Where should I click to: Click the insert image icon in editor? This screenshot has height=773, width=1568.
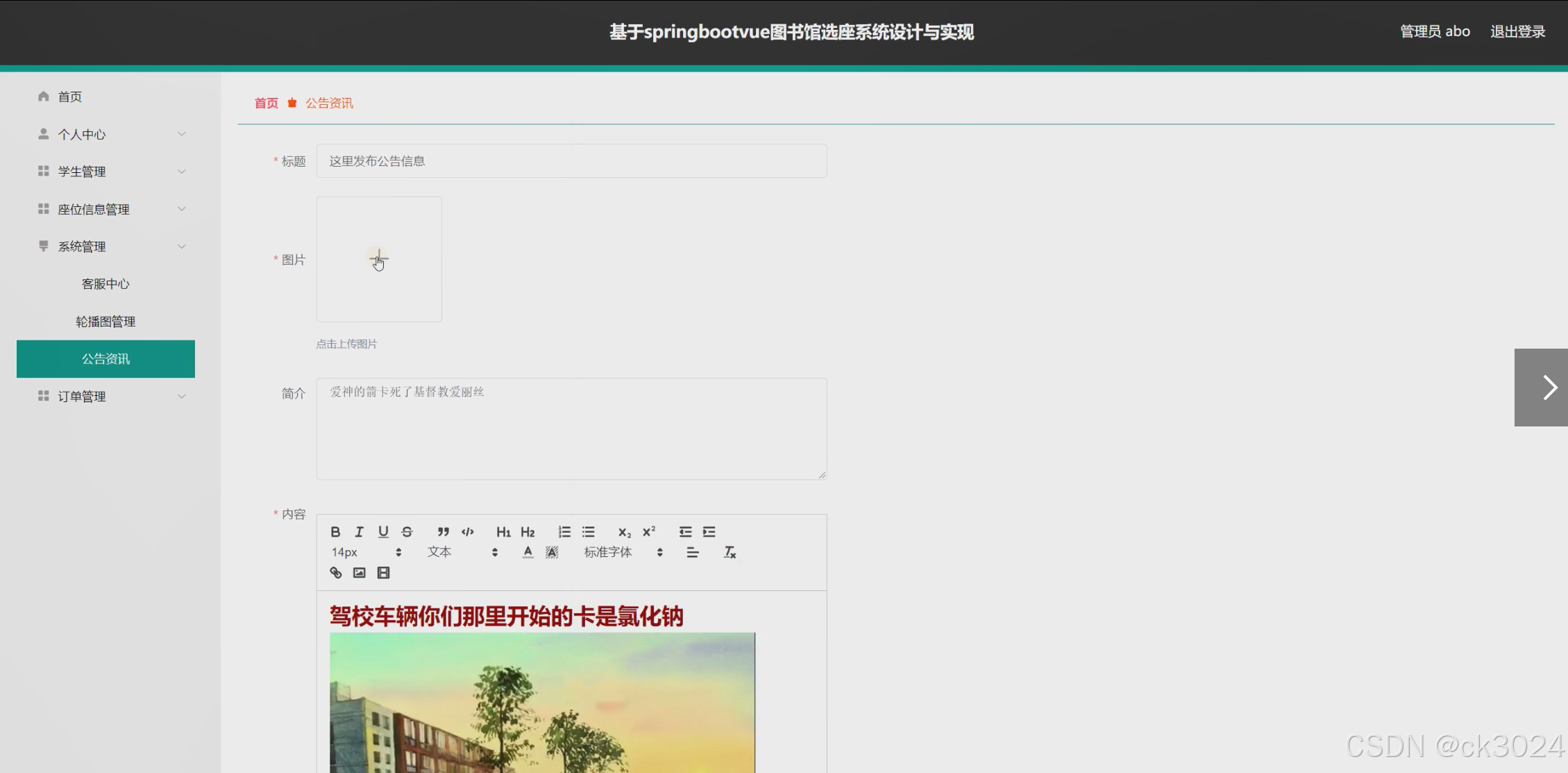tap(359, 573)
